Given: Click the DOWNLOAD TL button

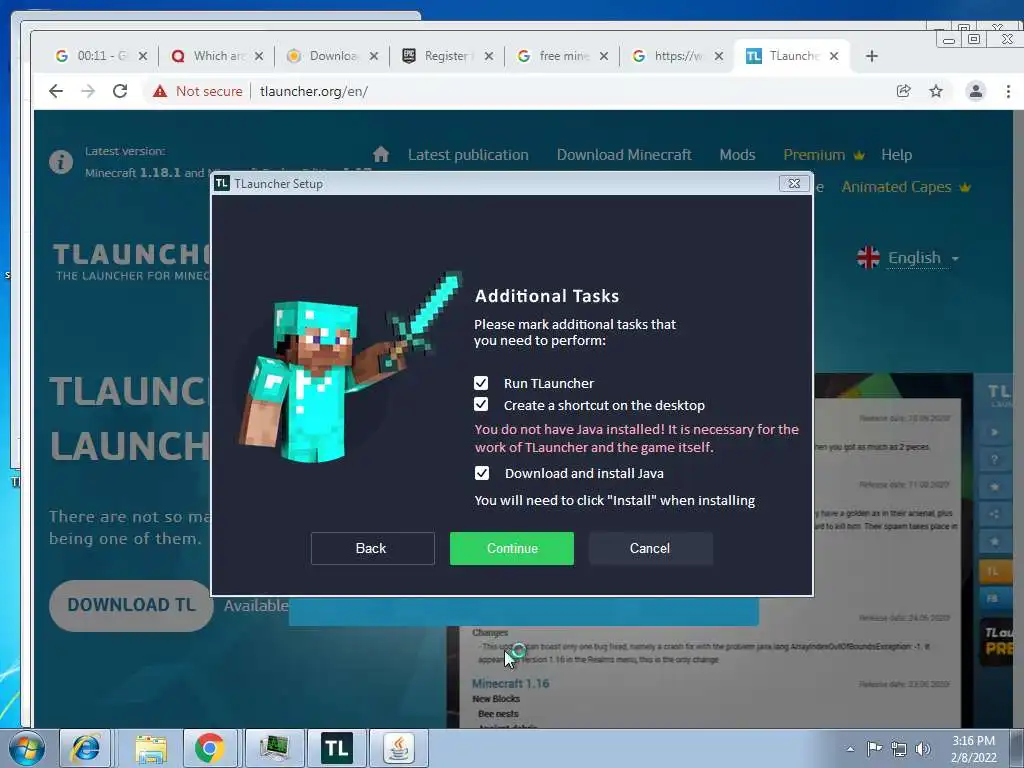Looking at the screenshot, I should [x=131, y=605].
